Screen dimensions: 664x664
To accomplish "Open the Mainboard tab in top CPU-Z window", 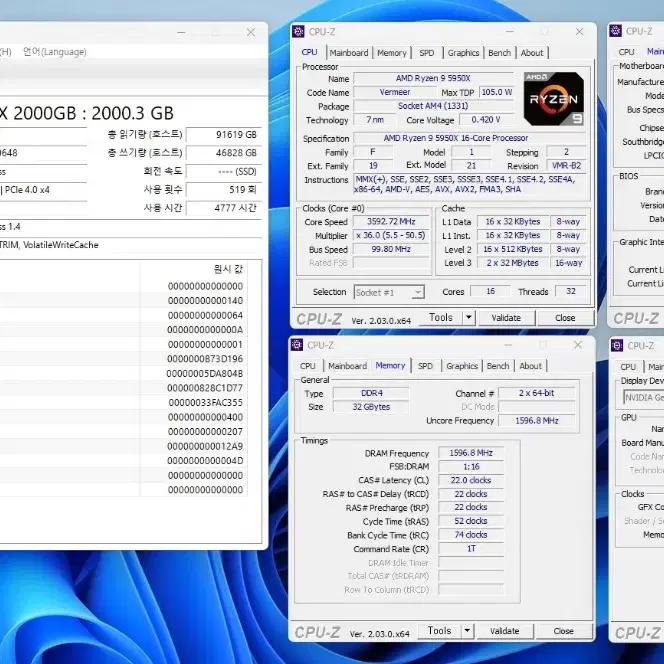I will 349,53.
